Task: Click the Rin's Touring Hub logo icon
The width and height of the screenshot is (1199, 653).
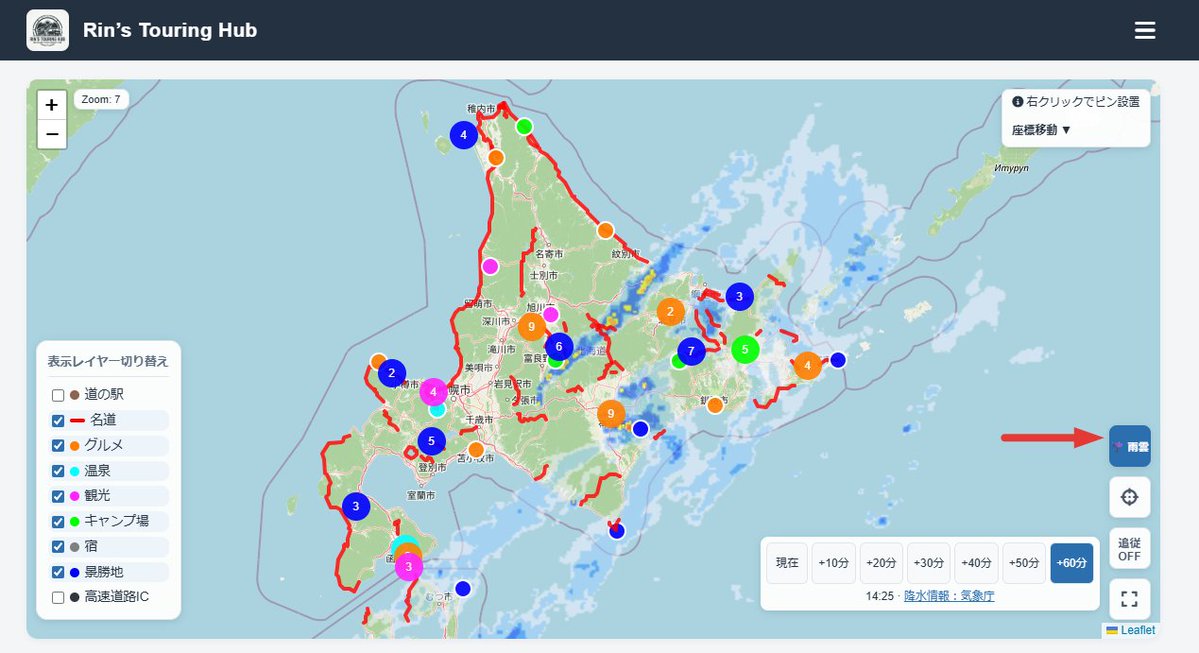Action: [x=47, y=31]
